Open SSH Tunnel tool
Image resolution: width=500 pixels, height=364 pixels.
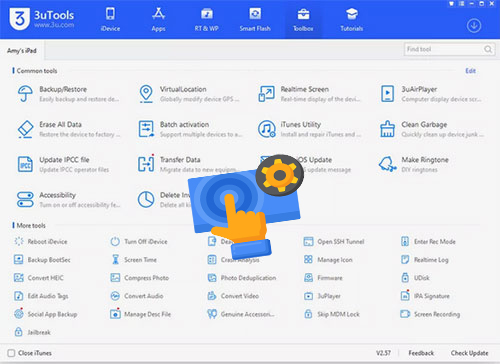pos(334,241)
